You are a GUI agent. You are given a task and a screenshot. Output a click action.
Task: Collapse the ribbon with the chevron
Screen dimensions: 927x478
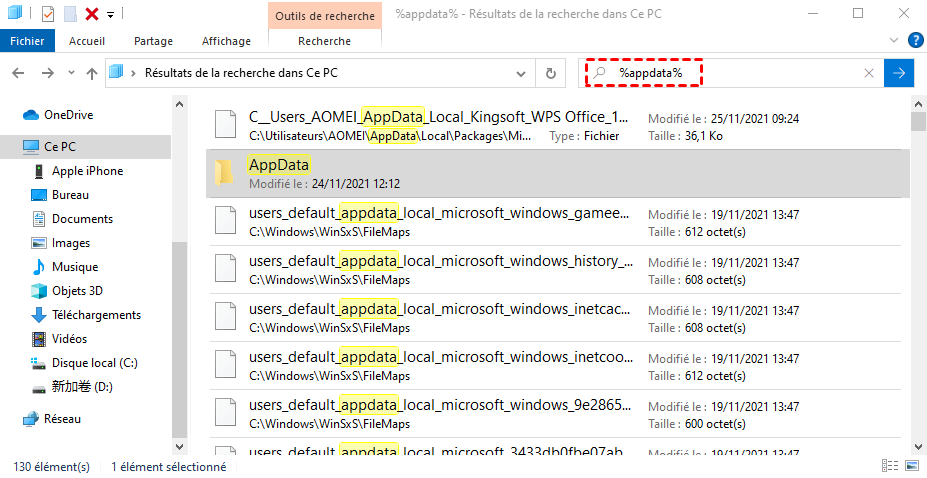(897, 41)
